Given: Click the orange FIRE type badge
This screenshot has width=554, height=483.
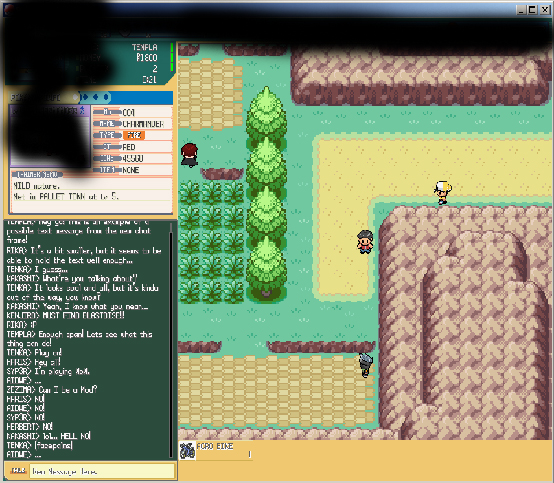Looking at the screenshot, I should click(x=134, y=135).
